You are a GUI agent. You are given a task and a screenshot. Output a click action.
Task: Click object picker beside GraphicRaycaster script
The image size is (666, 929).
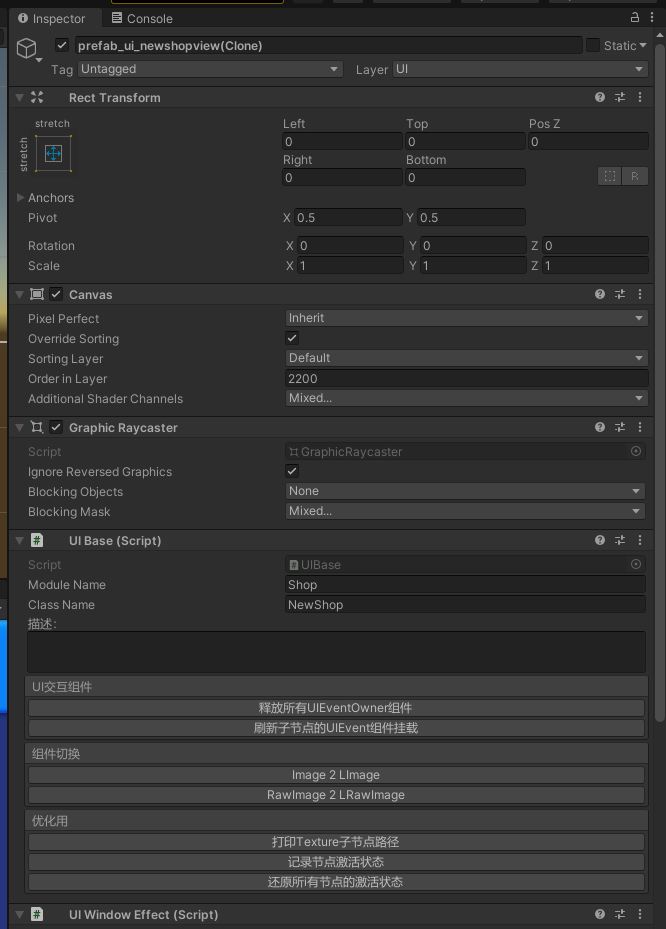[636, 451]
